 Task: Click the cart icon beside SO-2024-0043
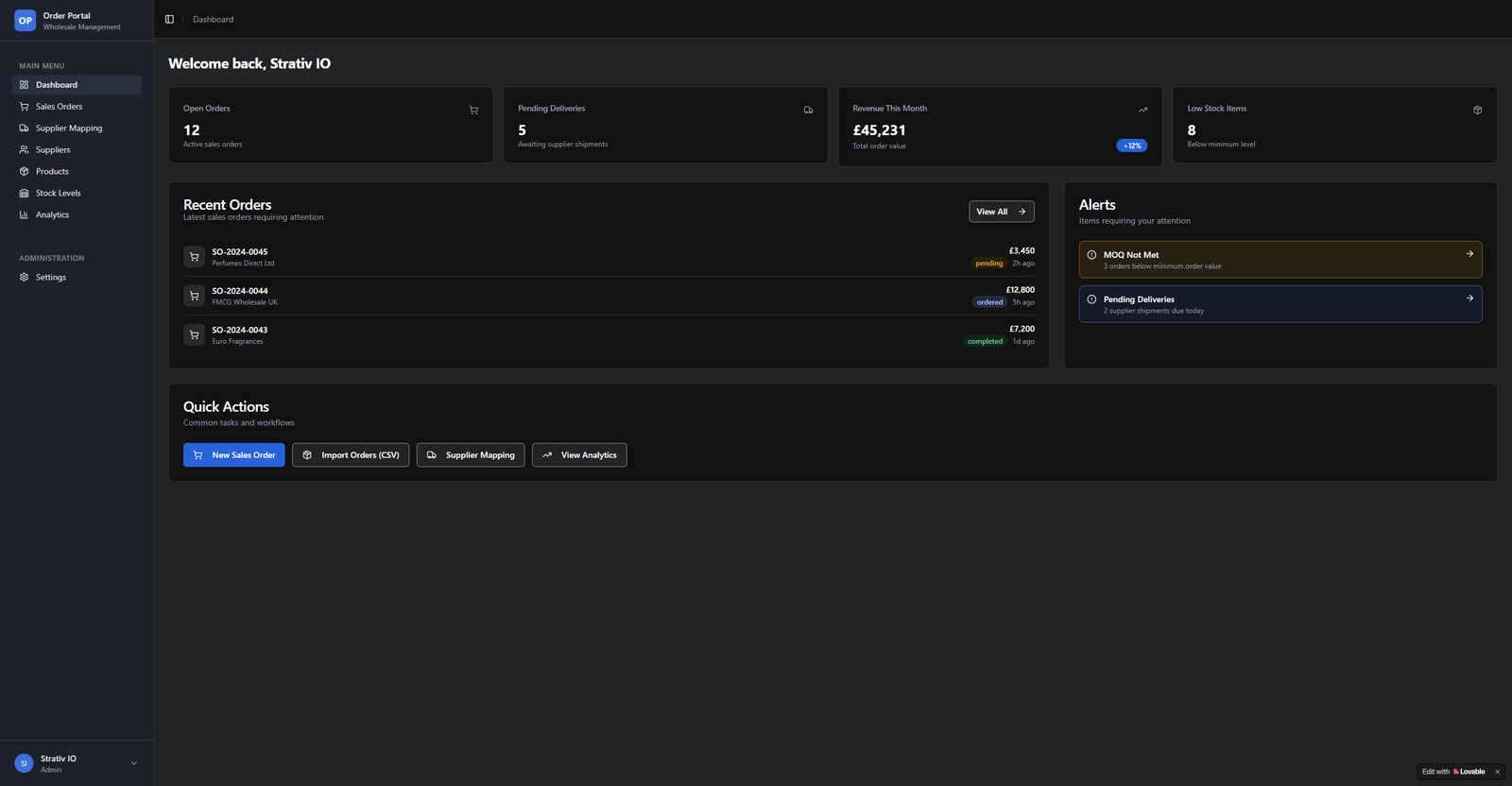point(194,334)
